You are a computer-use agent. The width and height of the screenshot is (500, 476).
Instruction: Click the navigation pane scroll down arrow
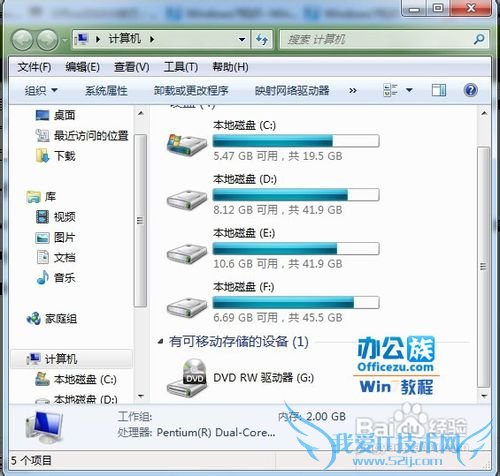pos(141,396)
